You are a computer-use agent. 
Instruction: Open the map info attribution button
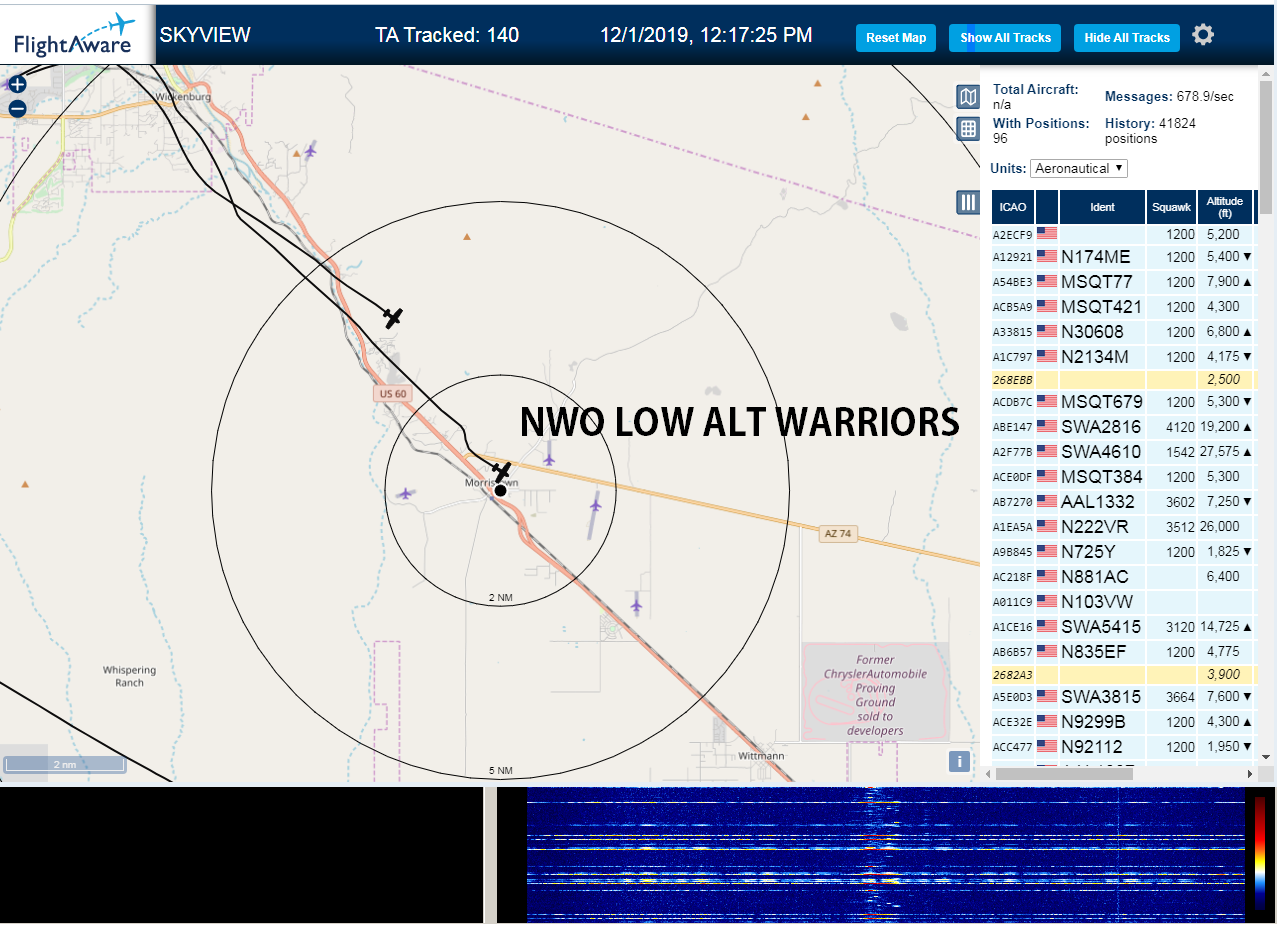click(x=959, y=762)
